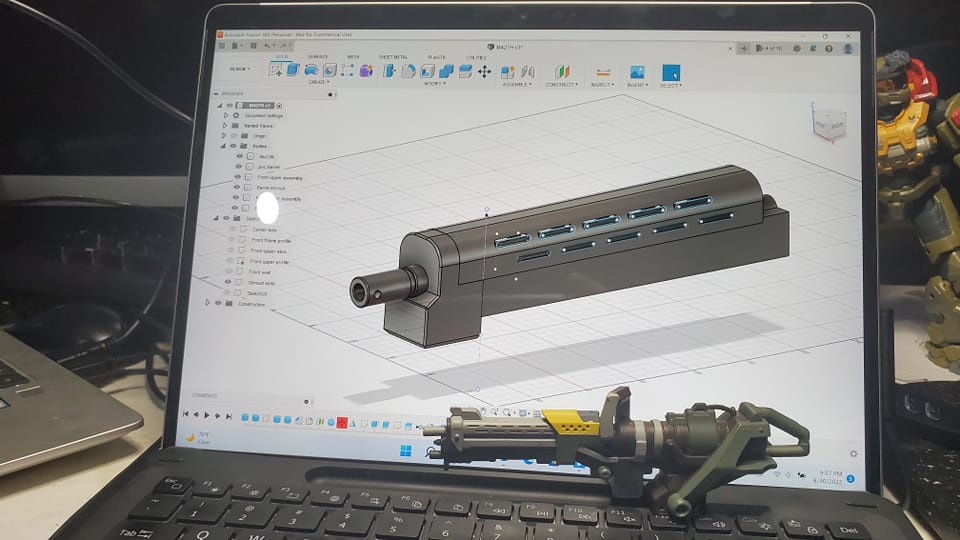The height and width of the screenshot is (540, 960).
Task: Open the user account avatar
Action: (x=848, y=48)
